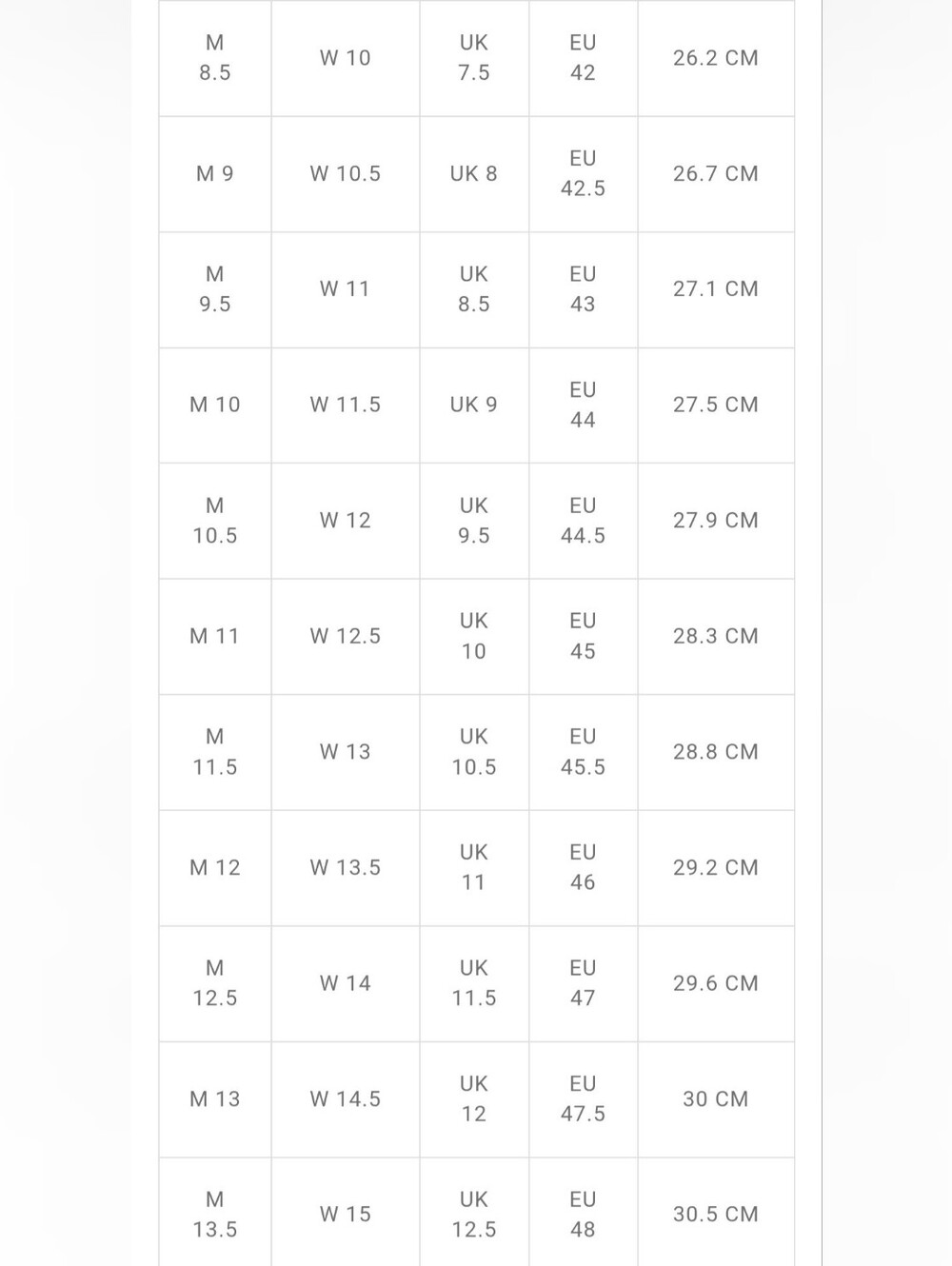Select the W 13 table cell

(x=346, y=752)
